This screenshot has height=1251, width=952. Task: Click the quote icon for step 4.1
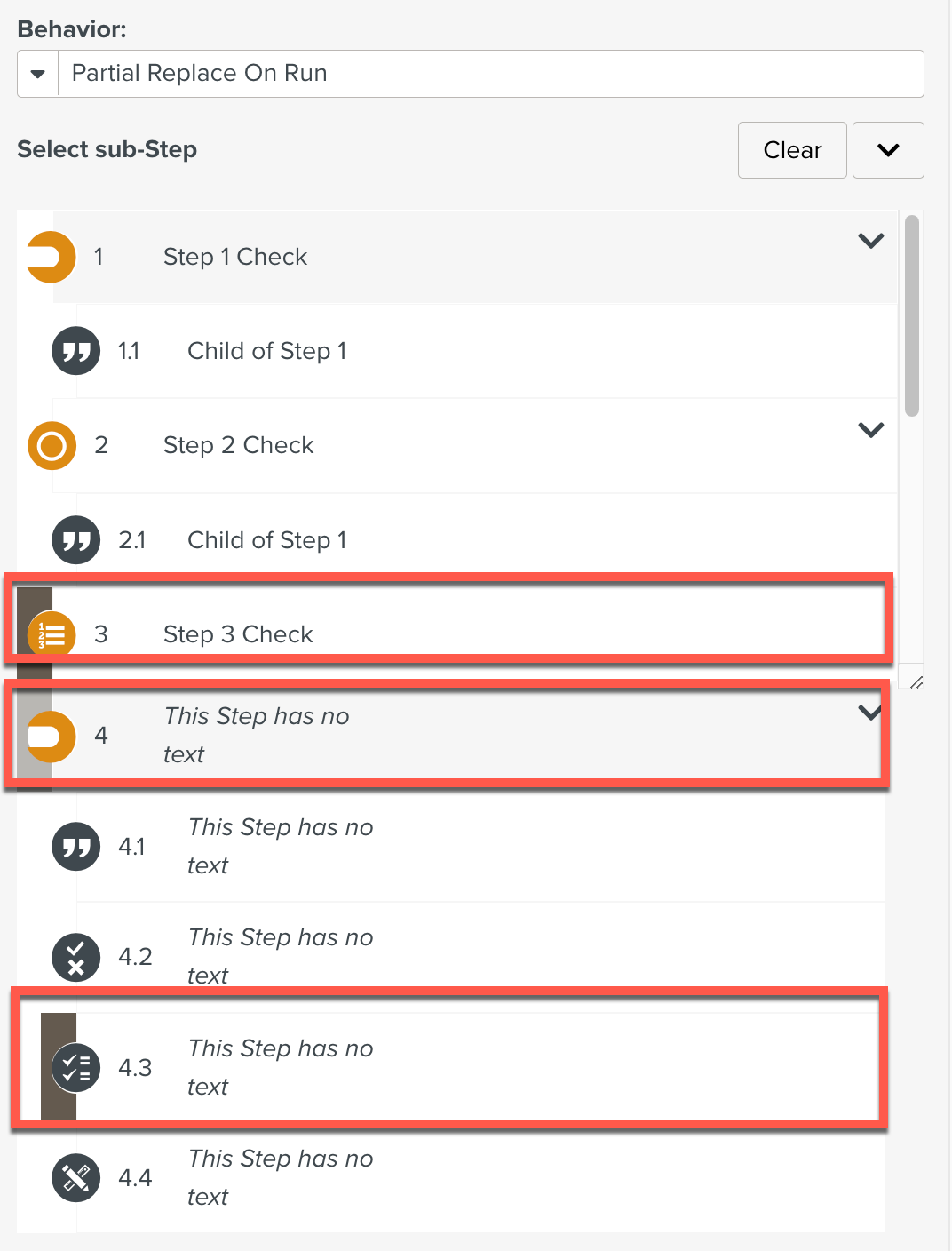[x=76, y=847]
